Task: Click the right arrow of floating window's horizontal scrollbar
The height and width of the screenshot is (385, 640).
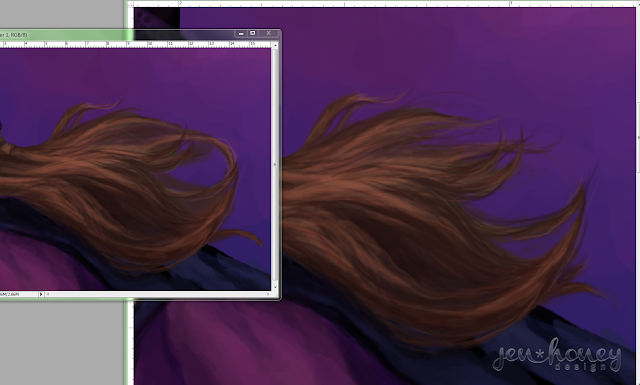Action: coord(268,294)
